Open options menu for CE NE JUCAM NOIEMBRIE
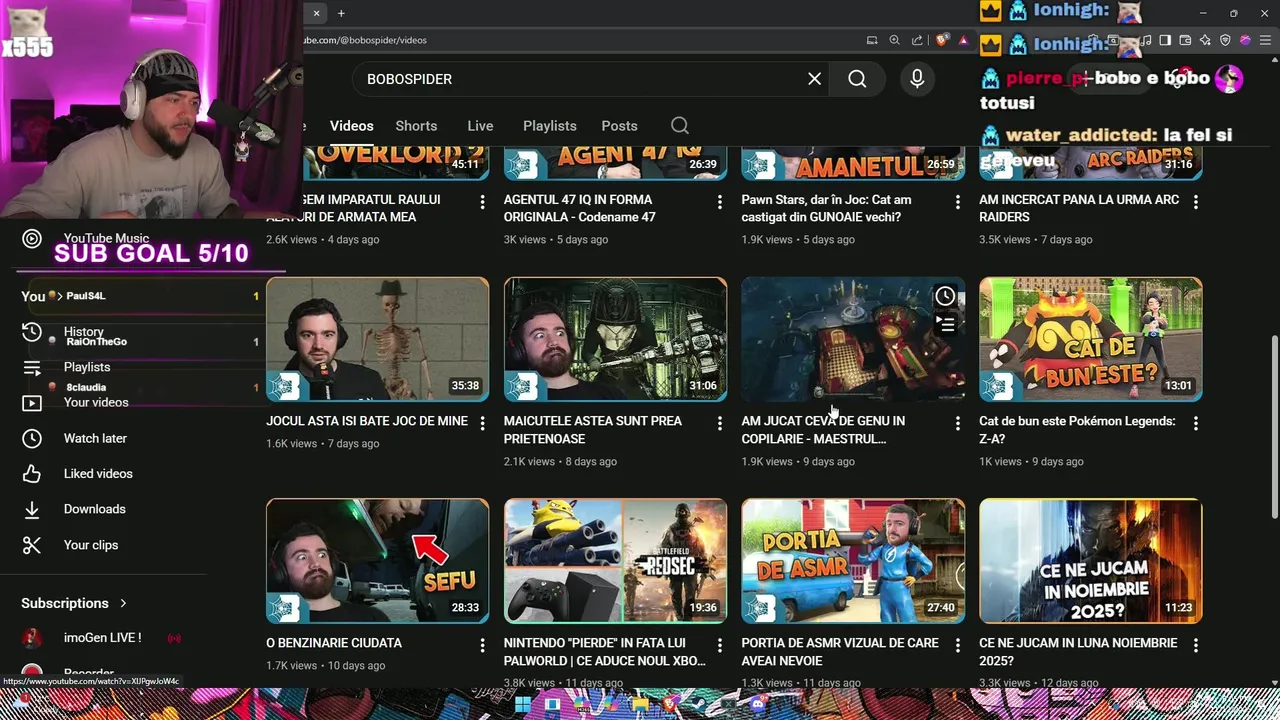The width and height of the screenshot is (1280, 720). tap(1195, 646)
